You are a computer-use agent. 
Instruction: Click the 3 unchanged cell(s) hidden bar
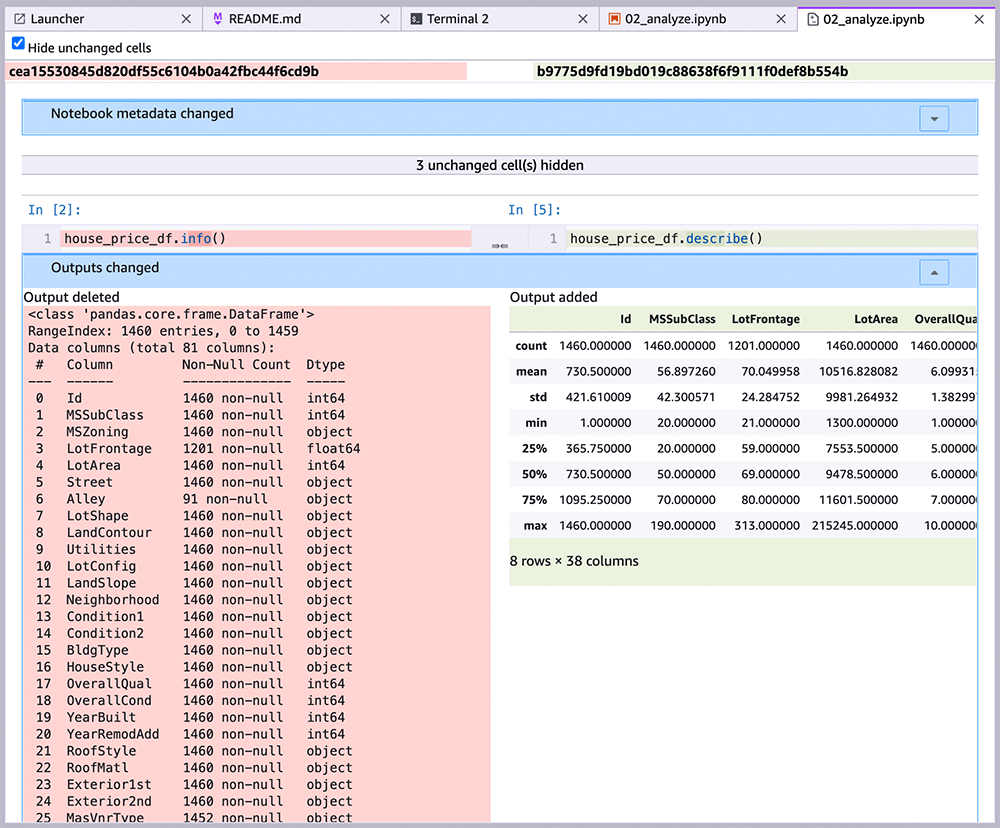tap(500, 165)
